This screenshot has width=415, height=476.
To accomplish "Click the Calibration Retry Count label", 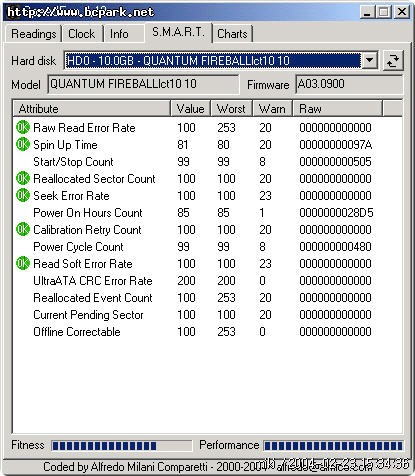I will coord(87,230).
